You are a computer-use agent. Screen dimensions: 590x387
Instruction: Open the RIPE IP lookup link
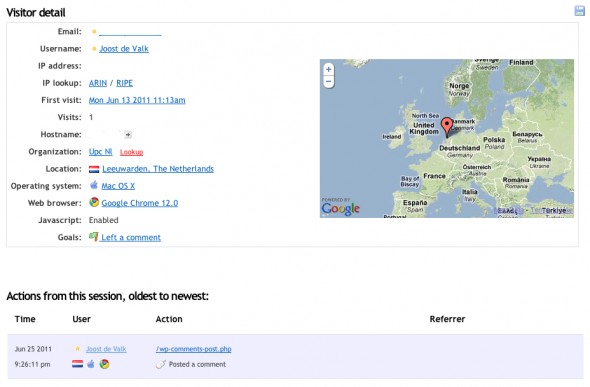pyautogui.click(x=125, y=83)
